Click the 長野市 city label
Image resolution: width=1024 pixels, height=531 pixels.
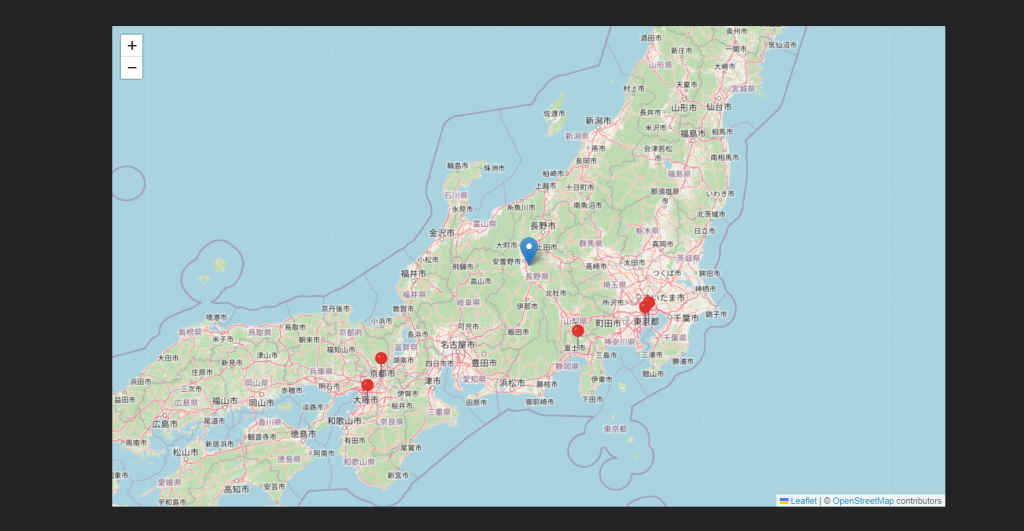(x=543, y=225)
